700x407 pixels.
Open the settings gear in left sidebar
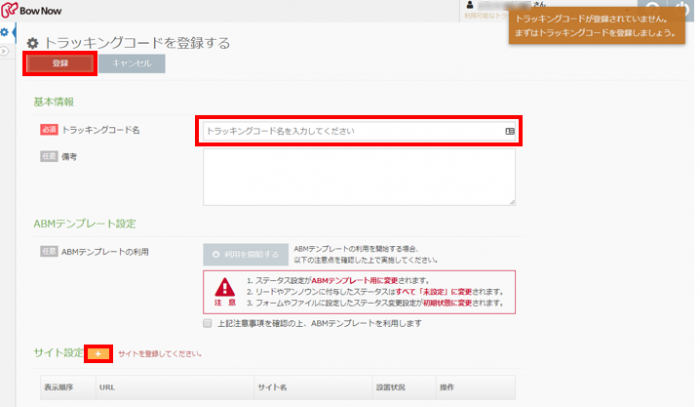coord(5,33)
